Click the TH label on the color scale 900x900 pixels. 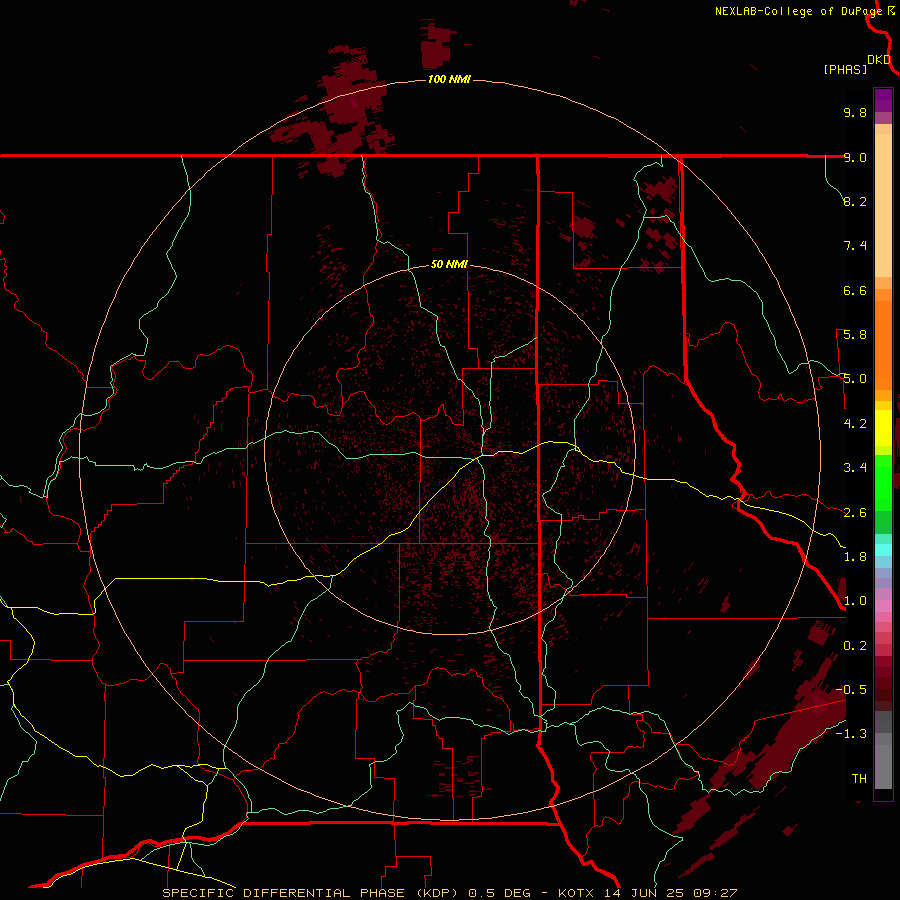tap(859, 779)
